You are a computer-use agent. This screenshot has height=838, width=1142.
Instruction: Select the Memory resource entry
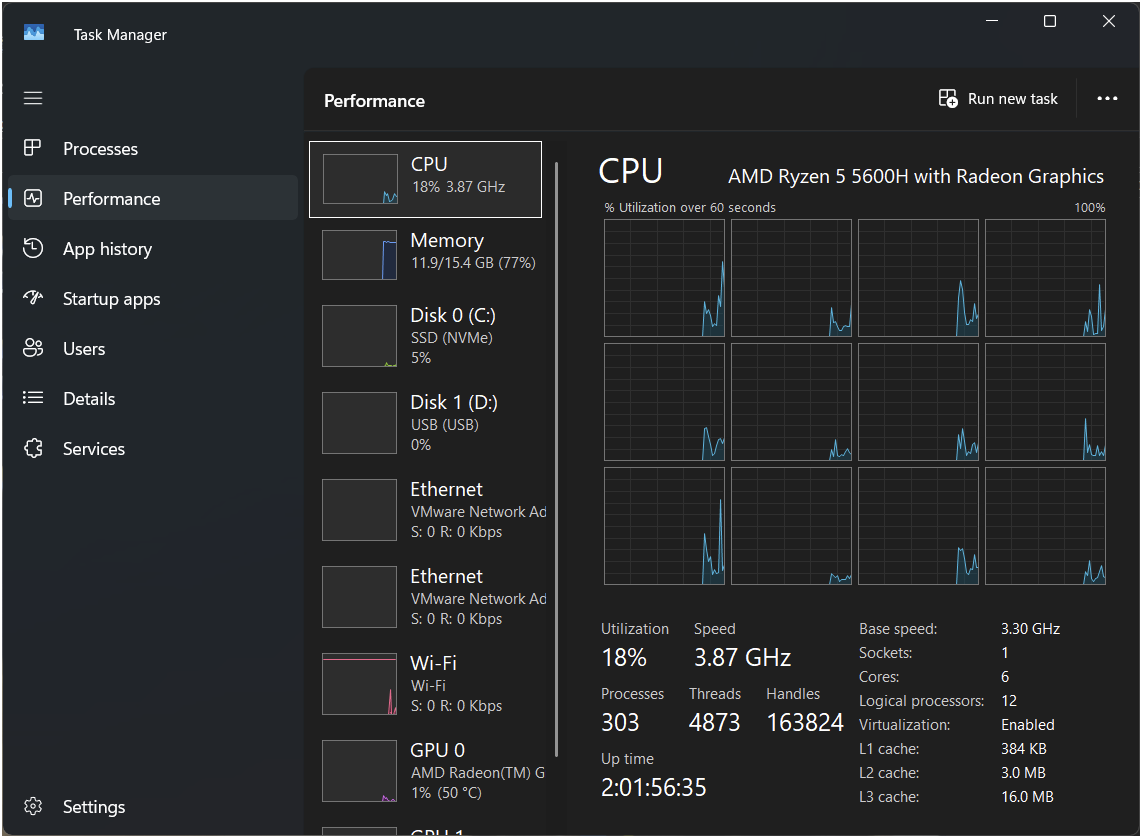(x=425, y=254)
